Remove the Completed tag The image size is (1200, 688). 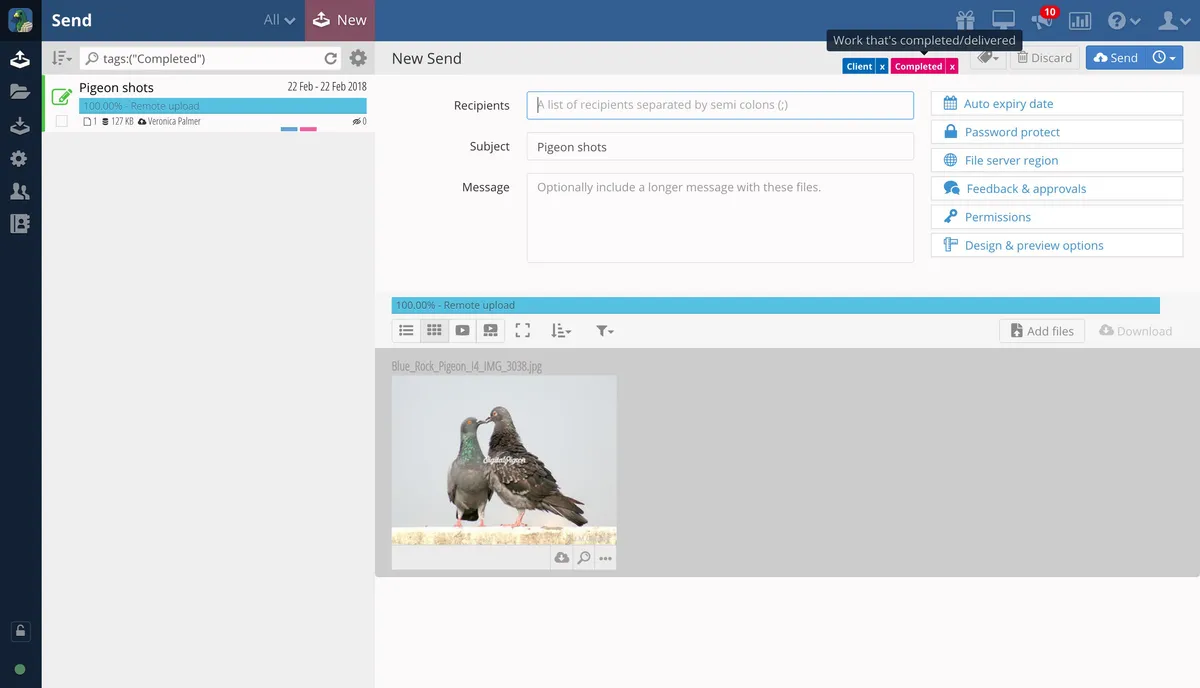click(x=952, y=66)
